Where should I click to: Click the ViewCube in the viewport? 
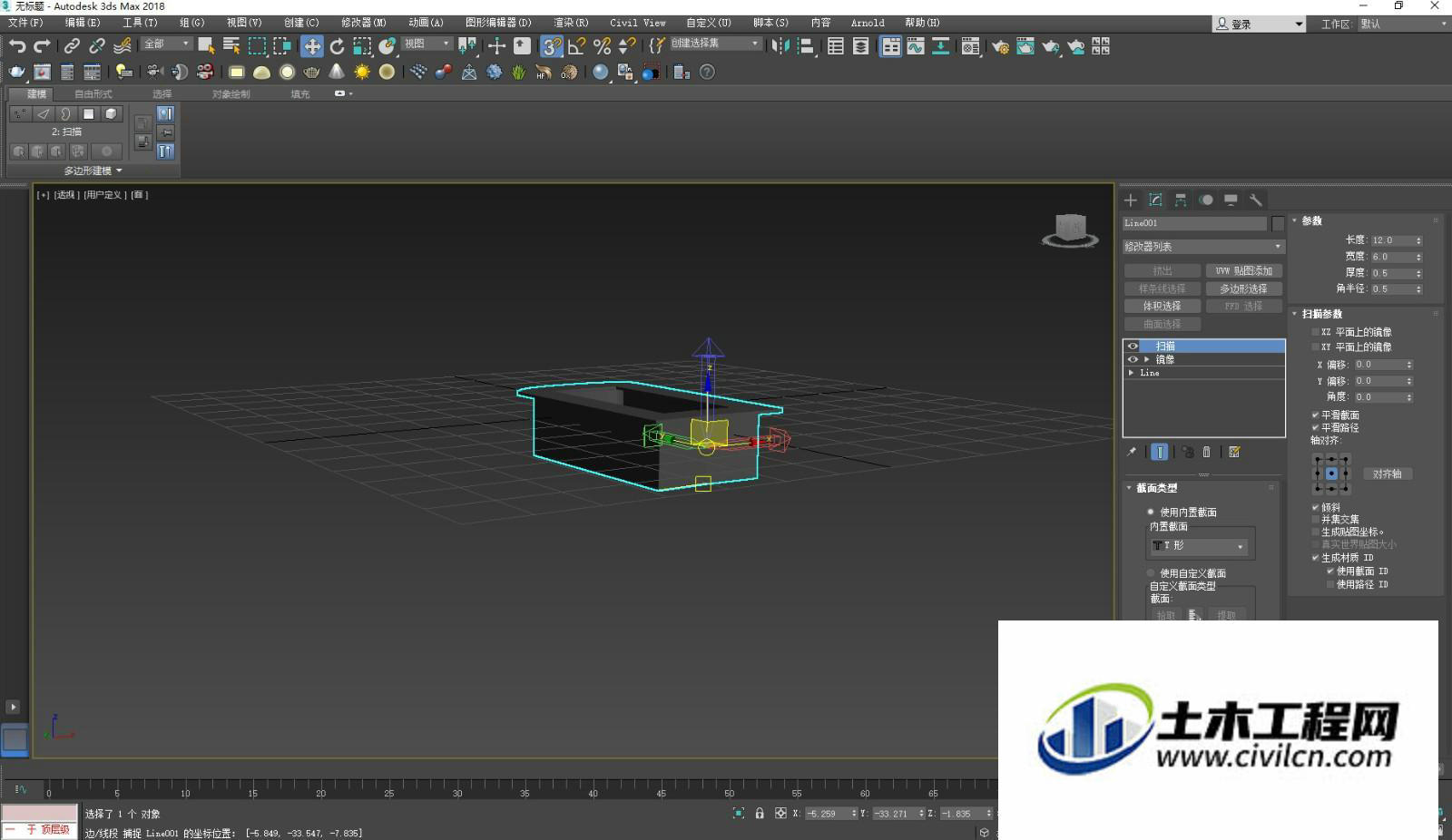1071,230
